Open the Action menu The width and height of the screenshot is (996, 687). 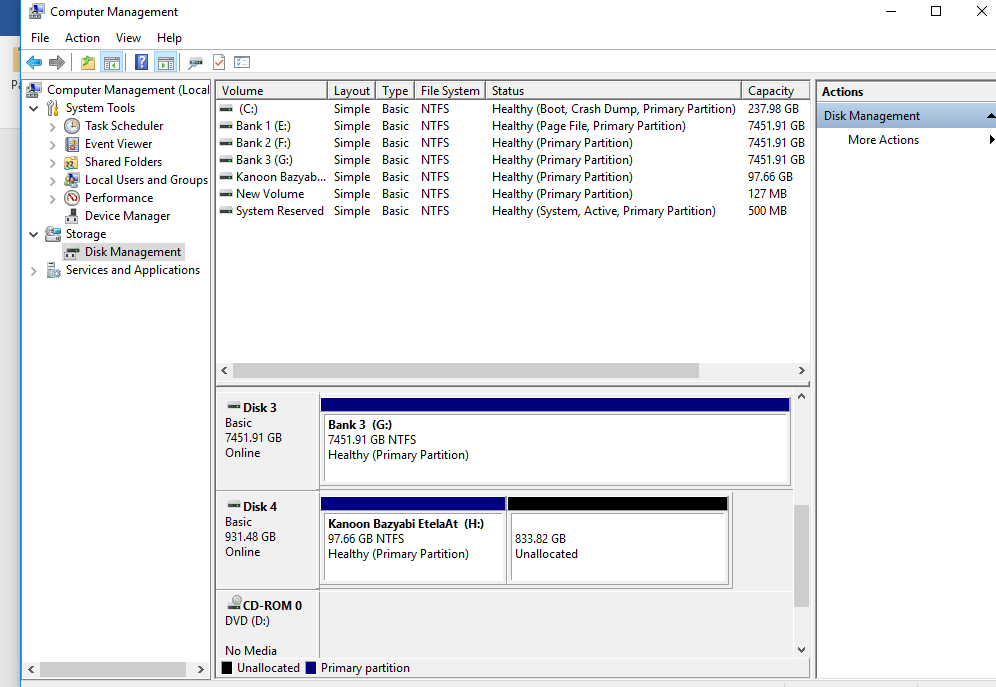pos(82,38)
